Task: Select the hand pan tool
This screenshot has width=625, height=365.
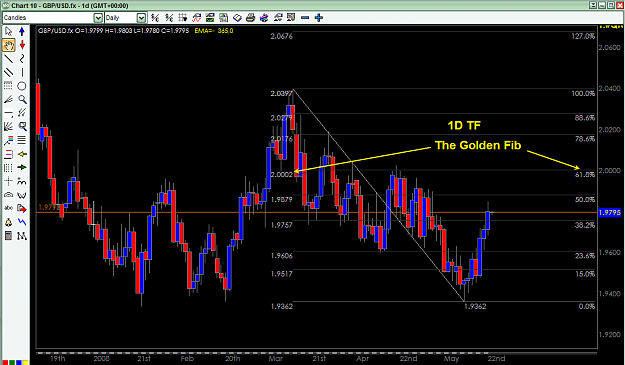Action: (x=8, y=45)
